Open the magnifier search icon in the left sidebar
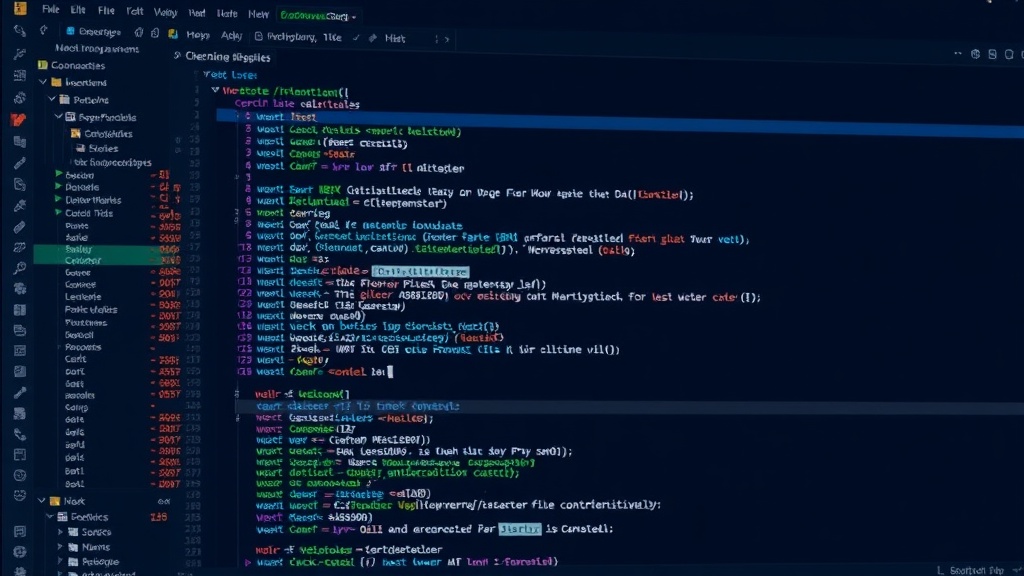Viewport: 1024px width, 576px height. click(20, 267)
